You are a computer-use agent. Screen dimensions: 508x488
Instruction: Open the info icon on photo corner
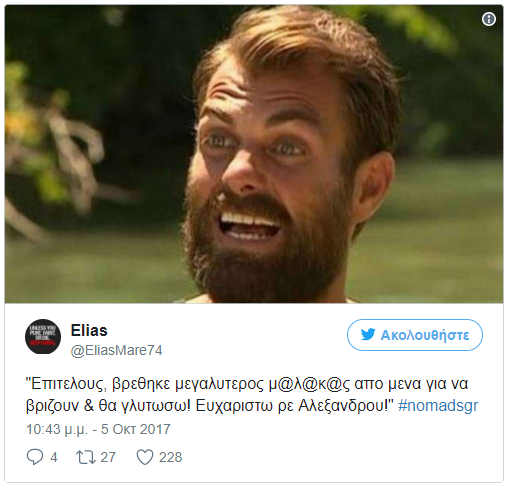coord(489,19)
